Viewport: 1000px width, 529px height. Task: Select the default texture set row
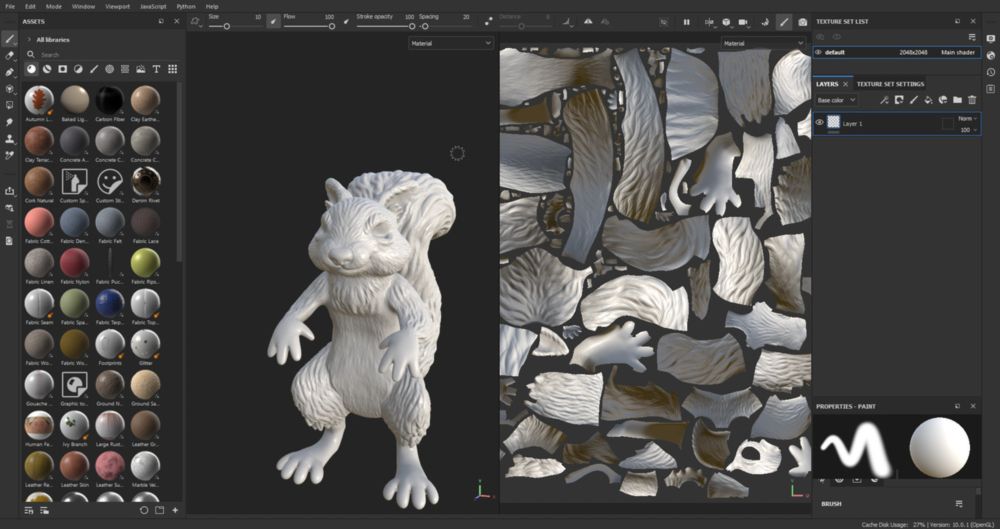[x=897, y=52]
